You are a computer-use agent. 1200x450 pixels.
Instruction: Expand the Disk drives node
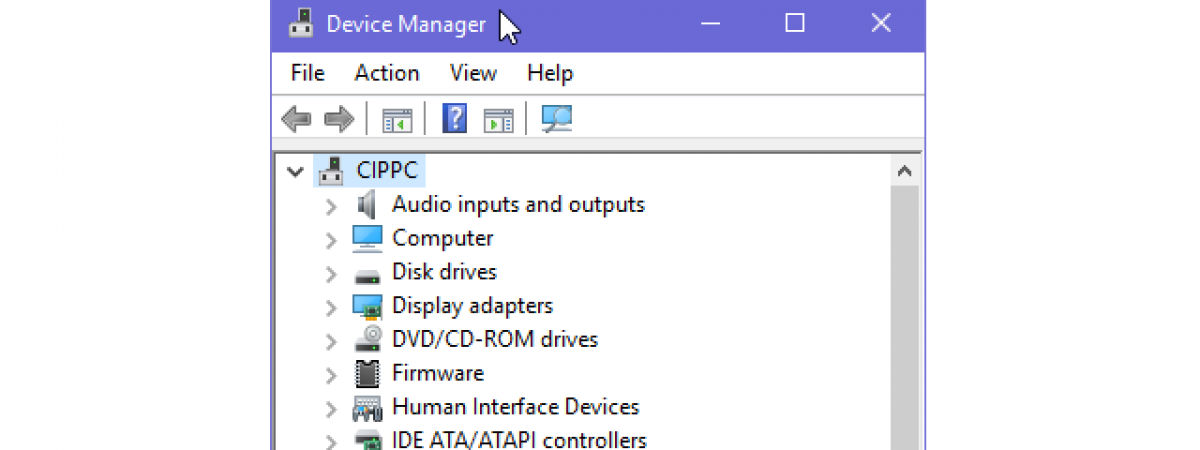[x=331, y=273]
